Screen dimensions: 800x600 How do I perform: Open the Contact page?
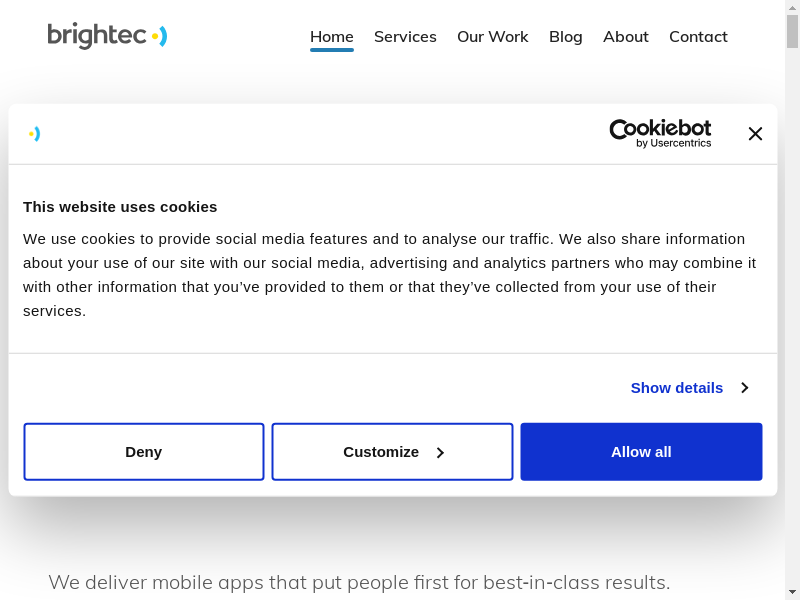click(698, 37)
